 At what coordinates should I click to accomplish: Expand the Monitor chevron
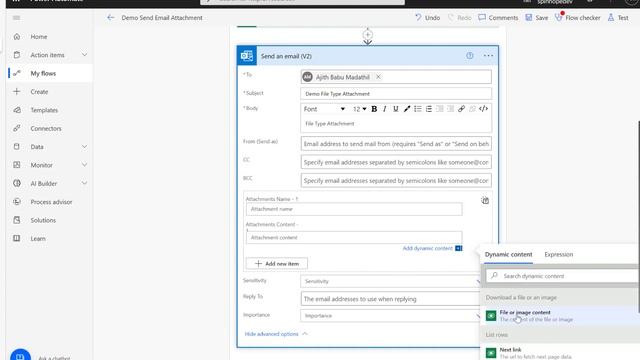(x=84, y=165)
